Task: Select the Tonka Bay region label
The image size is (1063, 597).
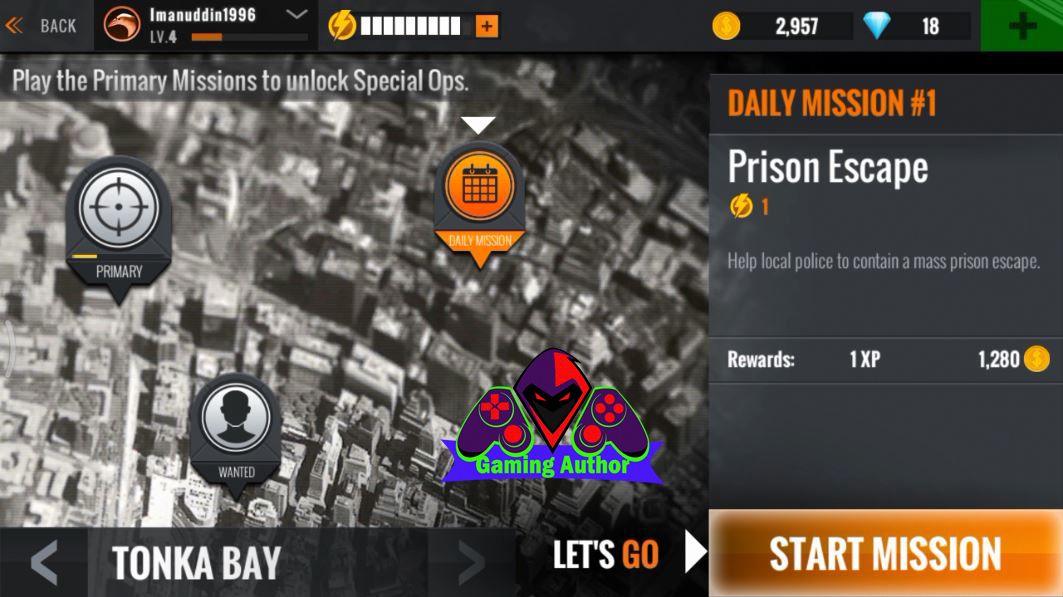Action: (x=197, y=563)
